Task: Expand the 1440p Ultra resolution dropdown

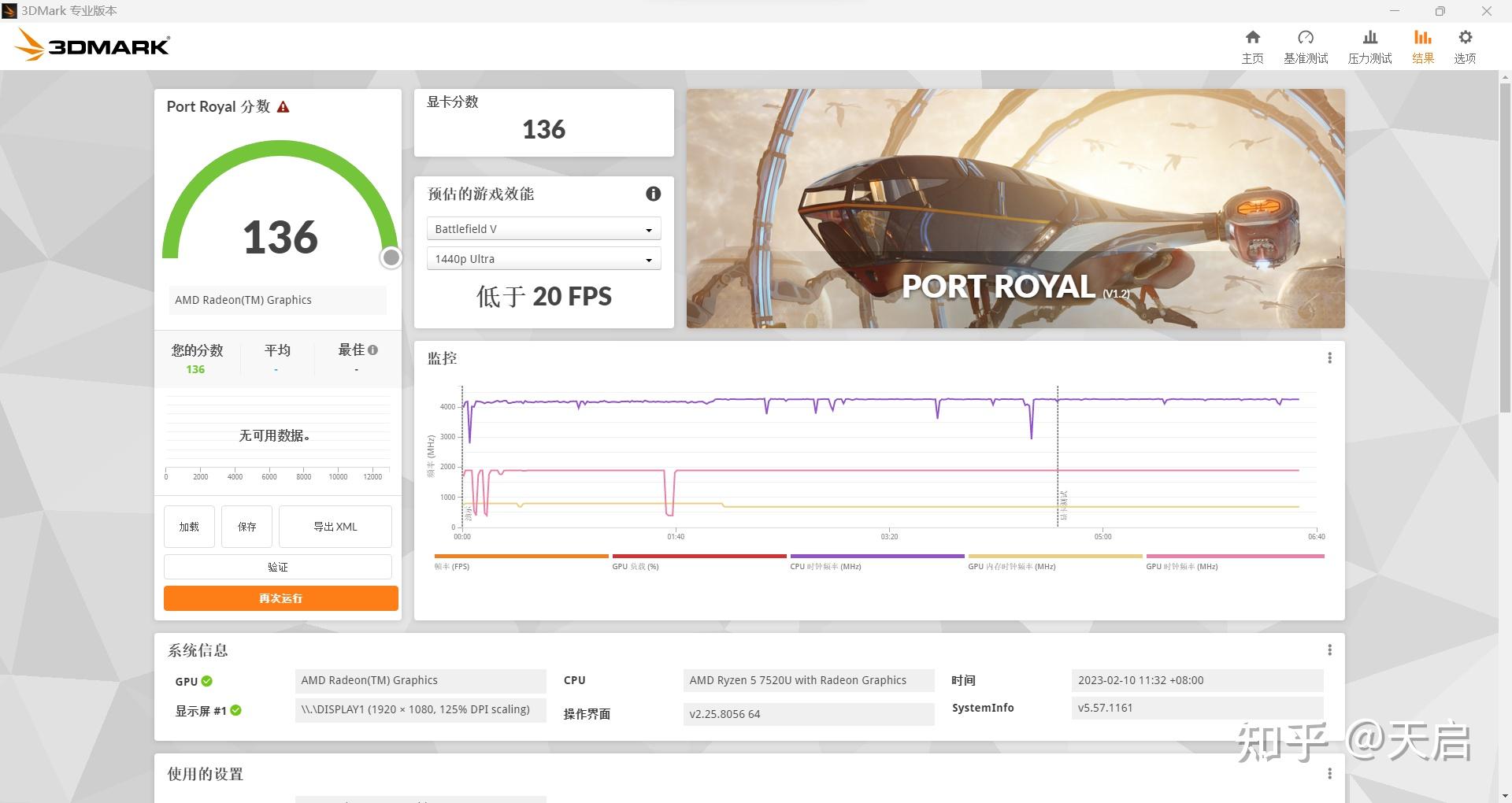Action: tap(543, 258)
